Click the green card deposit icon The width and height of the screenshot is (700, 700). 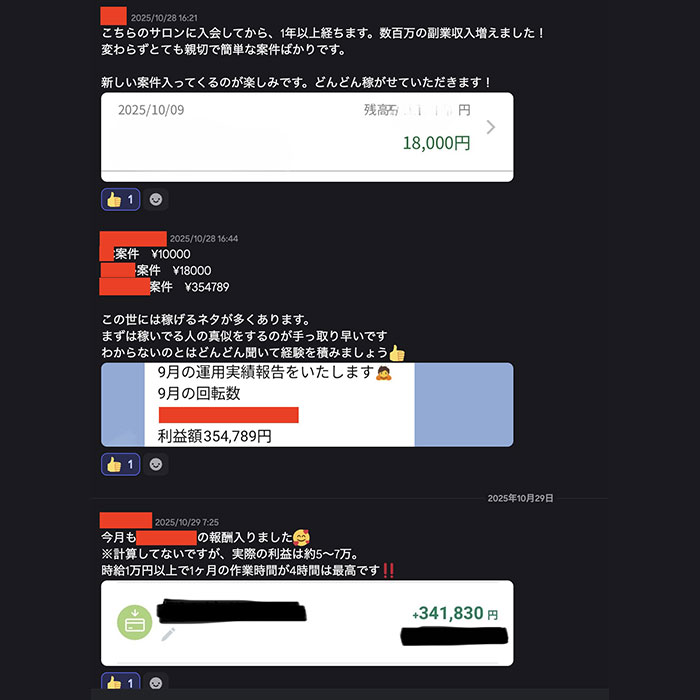[134, 622]
